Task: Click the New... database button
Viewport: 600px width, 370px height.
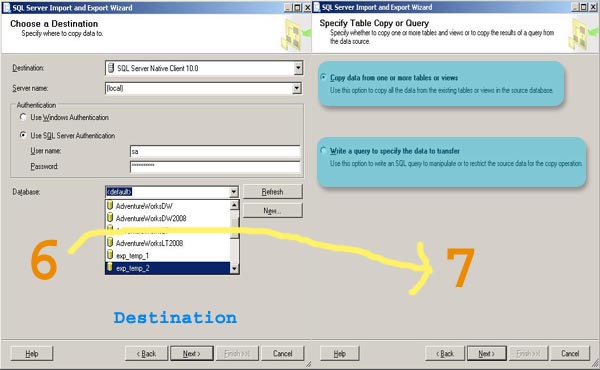Action: click(272, 210)
